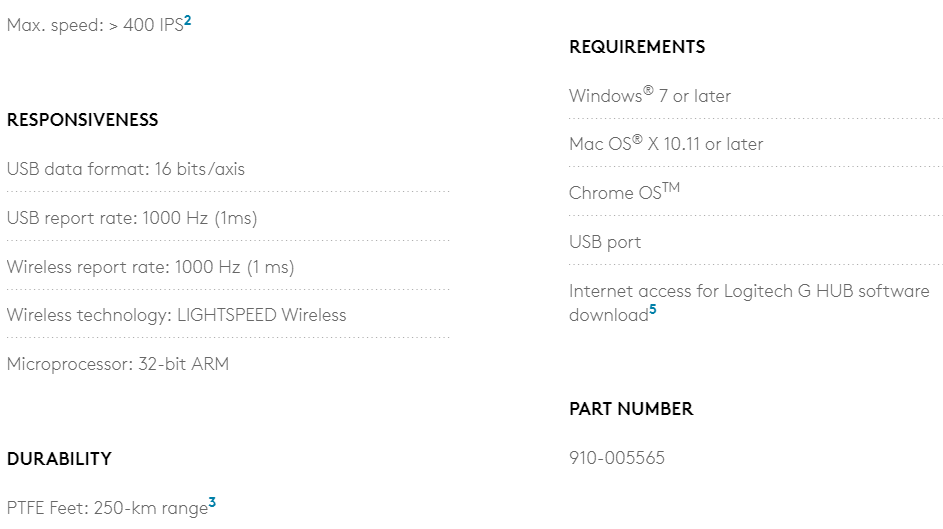Select the PART NUMBER heading
Viewport: 943px width, 529px height.
coord(631,409)
